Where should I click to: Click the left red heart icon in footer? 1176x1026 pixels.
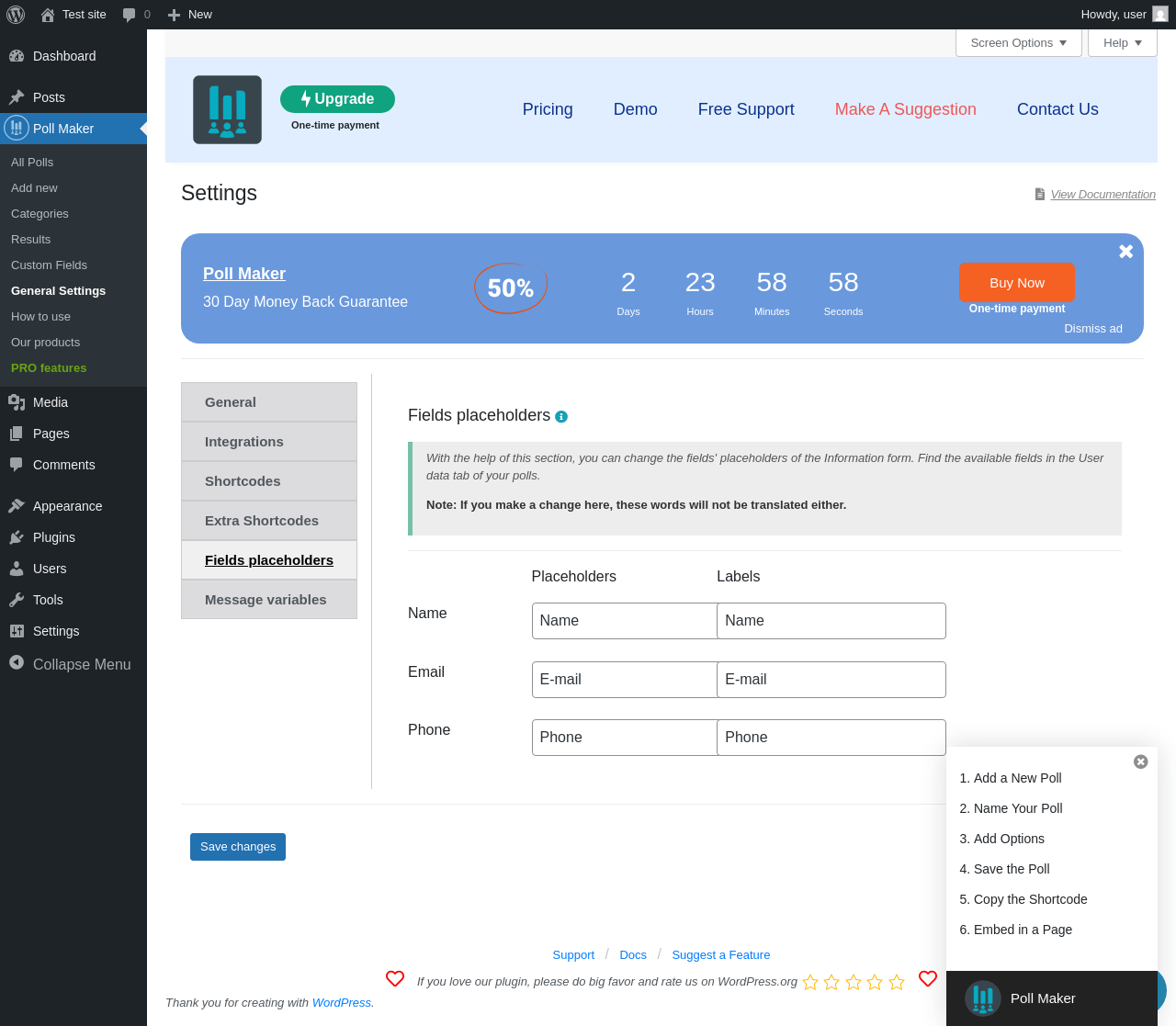click(x=395, y=979)
